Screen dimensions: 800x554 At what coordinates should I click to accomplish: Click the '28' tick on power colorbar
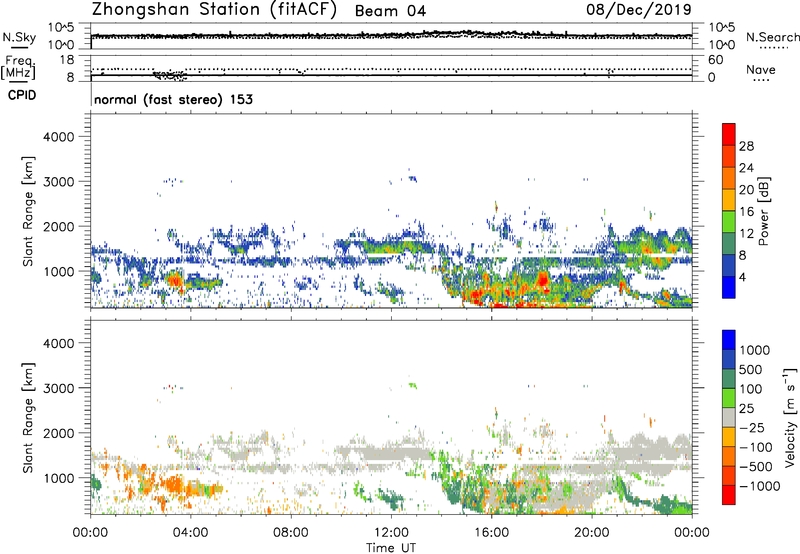[x=746, y=146]
